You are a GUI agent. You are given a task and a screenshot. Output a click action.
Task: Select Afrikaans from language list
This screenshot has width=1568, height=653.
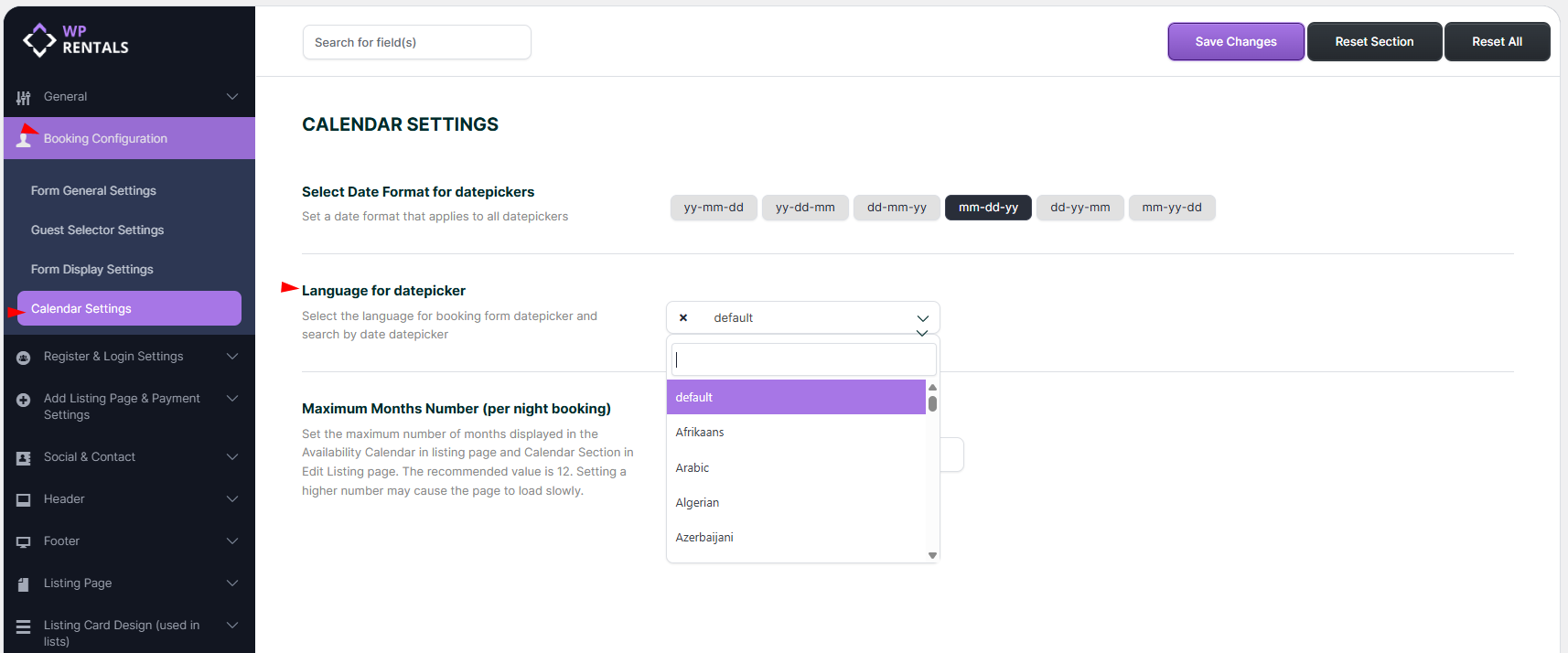pos(700,433)
